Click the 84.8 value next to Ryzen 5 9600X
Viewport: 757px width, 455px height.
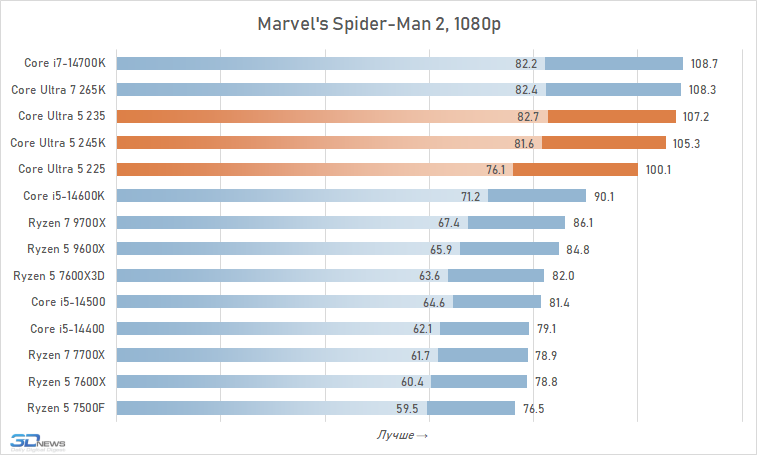click(578, 249)
